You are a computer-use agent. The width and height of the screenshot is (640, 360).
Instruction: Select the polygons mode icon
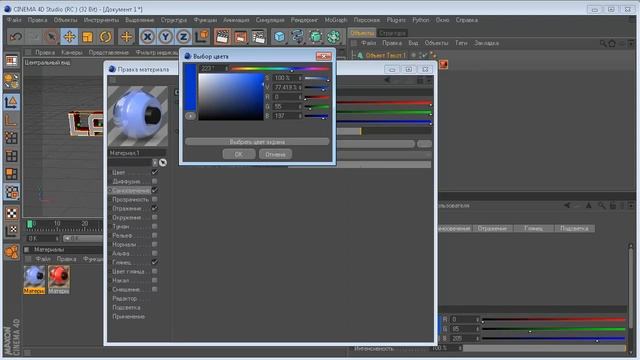[x=11, y=174]
